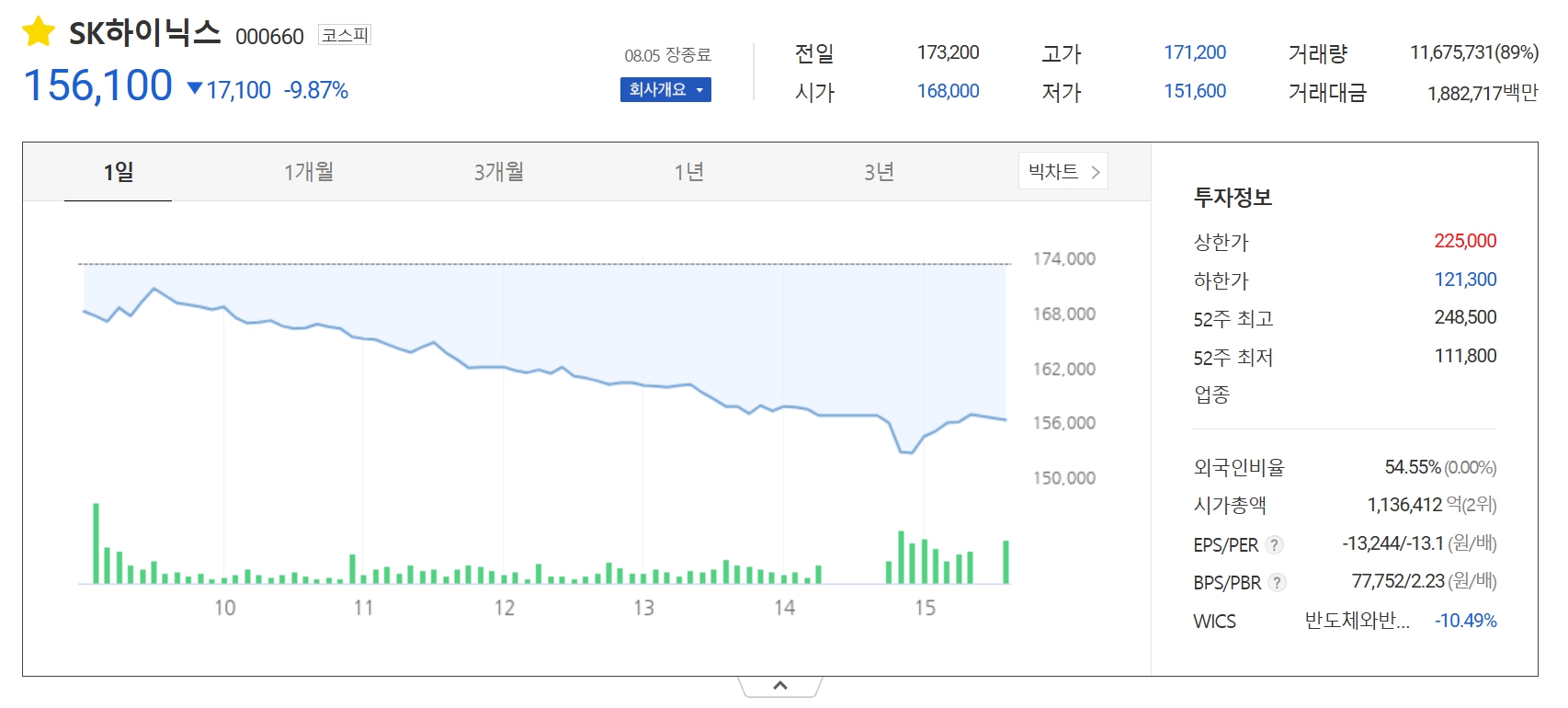The image size is (1568, 708).
Task: Open the 회사개요 dropdown
Action: pyautogui.click(x=665, y=90)
